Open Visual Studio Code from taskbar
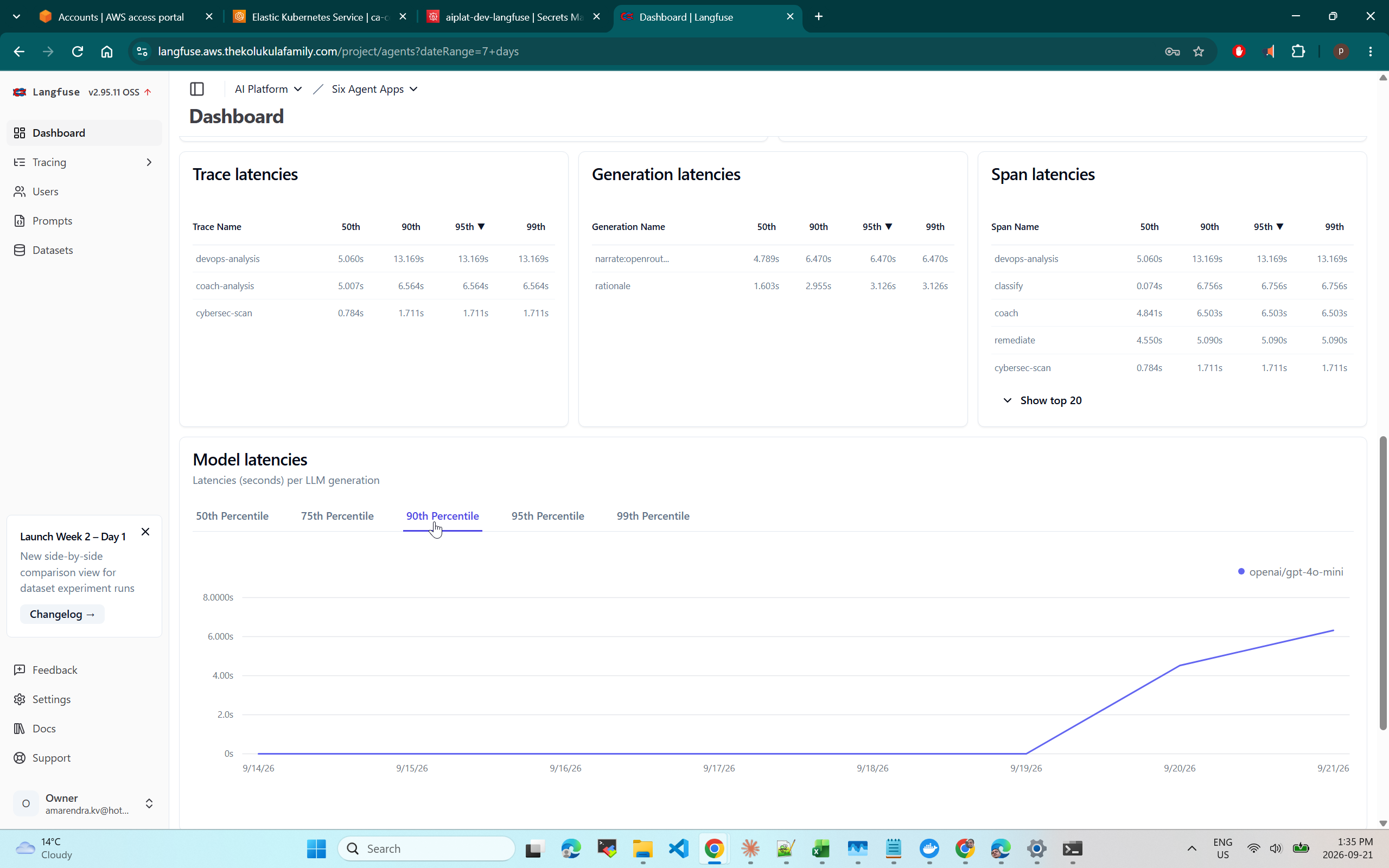1389x868 pixels. click(x=678, y=848)
